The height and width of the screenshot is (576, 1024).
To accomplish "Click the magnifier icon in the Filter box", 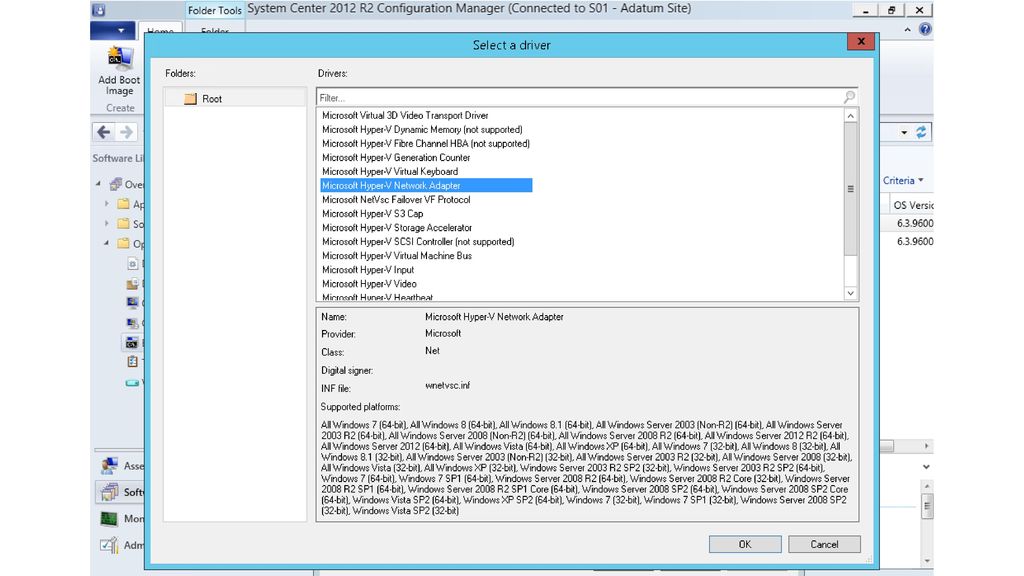I will (x=849, y=97).
